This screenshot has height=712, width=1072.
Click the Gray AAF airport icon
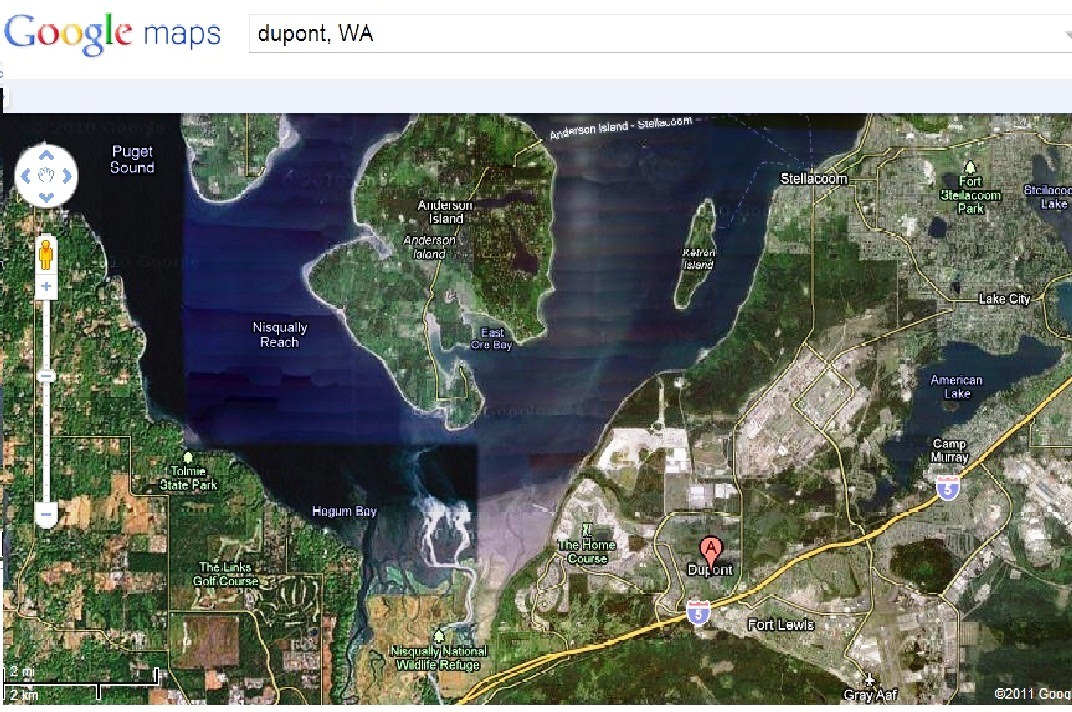869,679
